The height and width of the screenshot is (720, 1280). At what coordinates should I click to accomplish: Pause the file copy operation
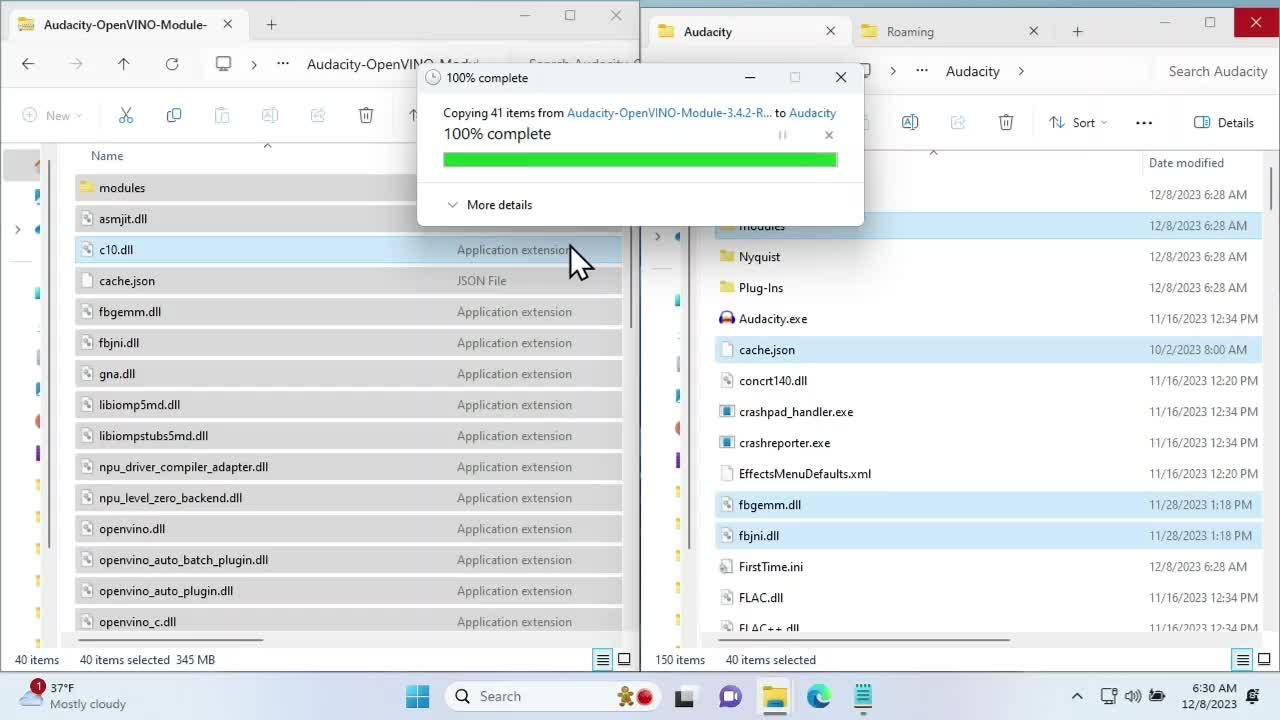click(x=783, y=134)
